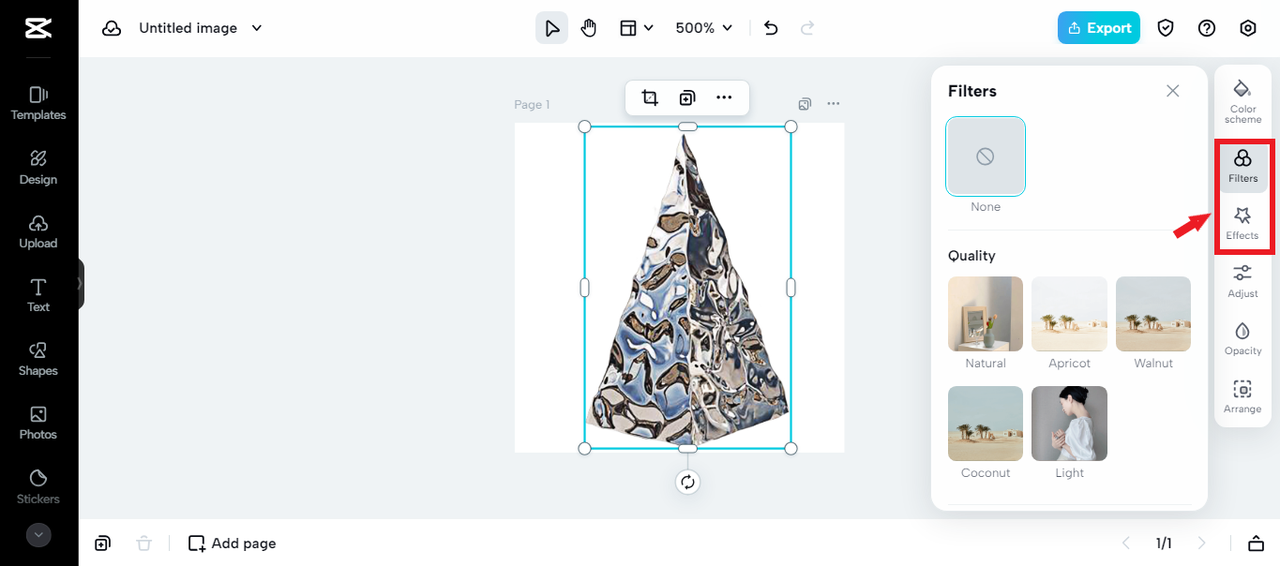Go to the previous page arrow
Image resolution: width=1280 pixels, height=566 pixels.
(x=1126, y=543)
